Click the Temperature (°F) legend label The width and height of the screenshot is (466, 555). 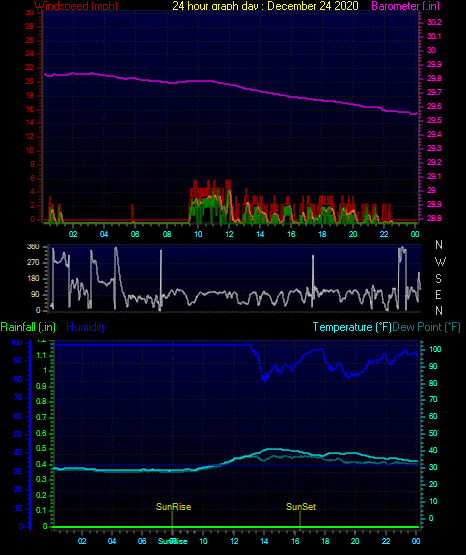tap(352, 327)
